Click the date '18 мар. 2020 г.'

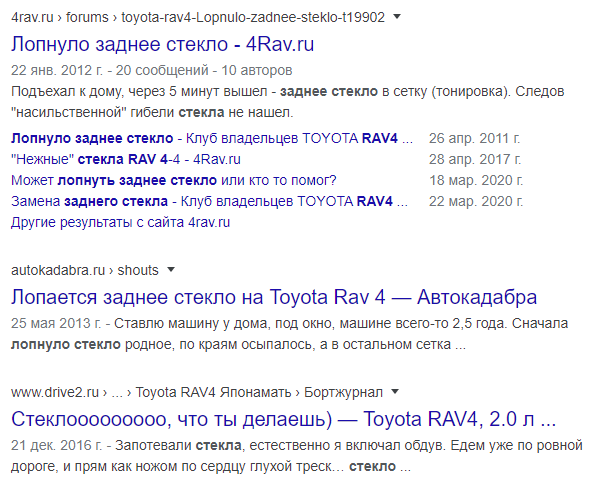coord(476,180)
